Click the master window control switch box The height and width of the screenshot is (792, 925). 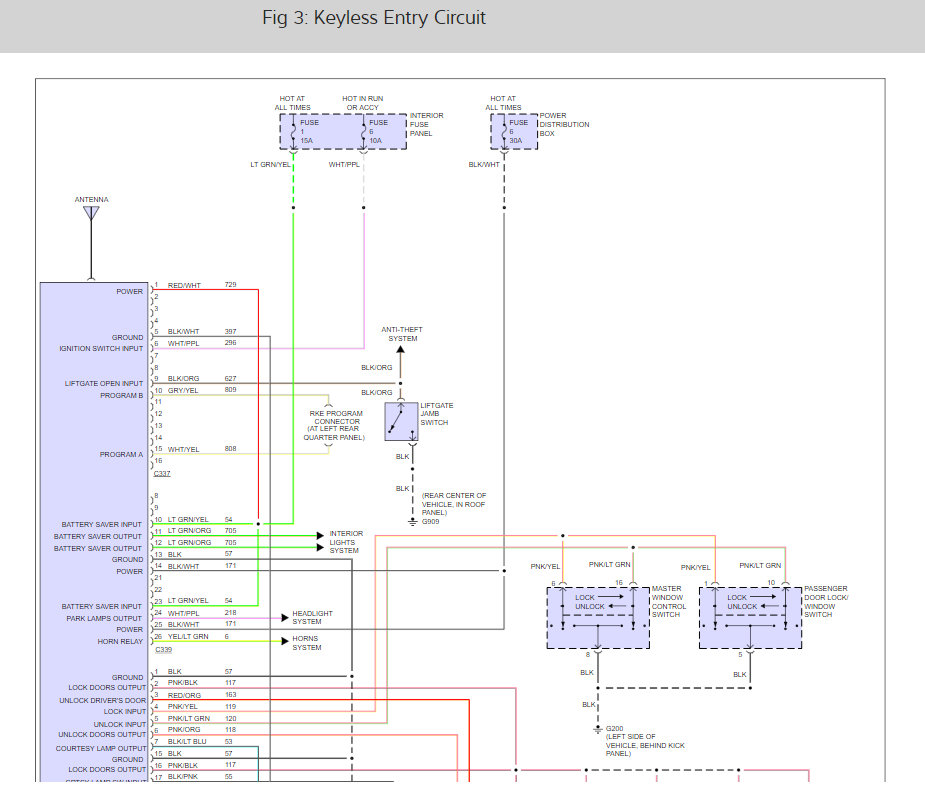click(598, 618)
